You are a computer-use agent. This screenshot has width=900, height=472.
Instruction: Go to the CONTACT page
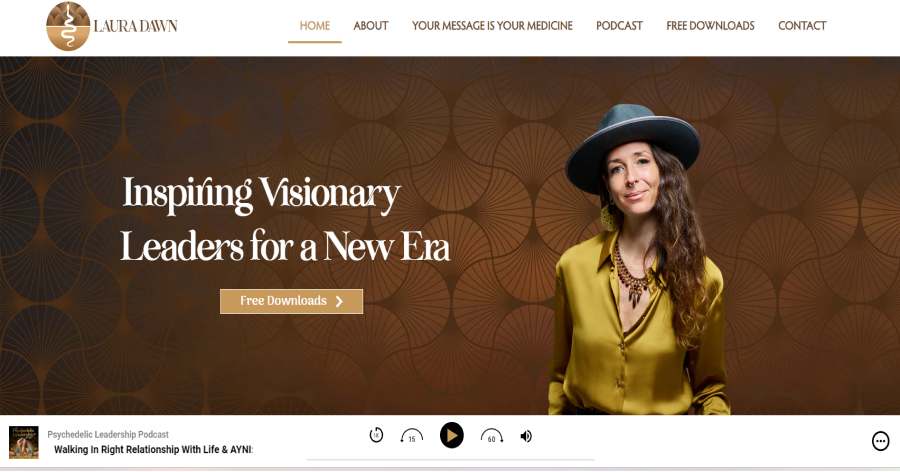coord(802,26)
